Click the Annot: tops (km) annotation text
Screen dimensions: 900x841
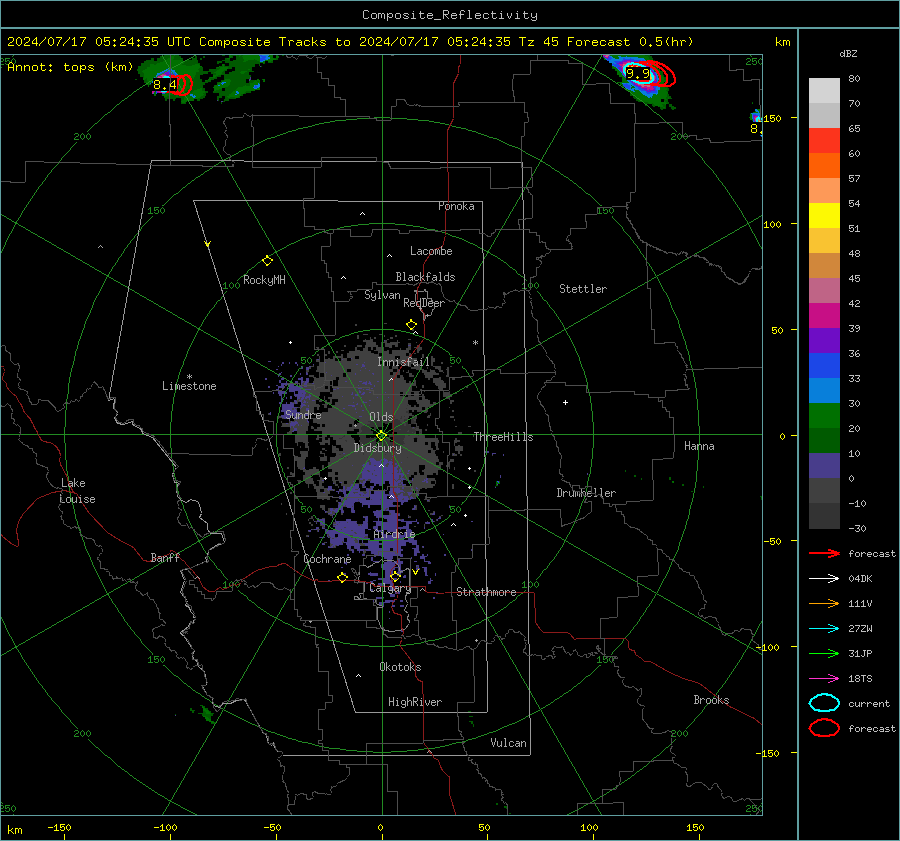(x=70, y=67)
